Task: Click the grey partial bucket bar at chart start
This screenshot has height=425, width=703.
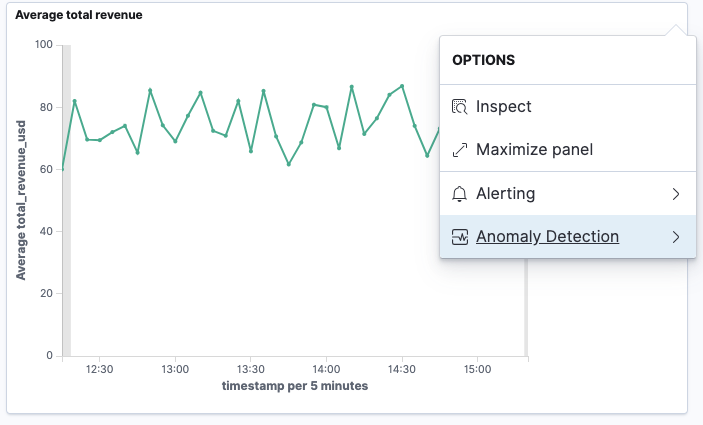Action: pyautogui.click(x=66, y=200)
